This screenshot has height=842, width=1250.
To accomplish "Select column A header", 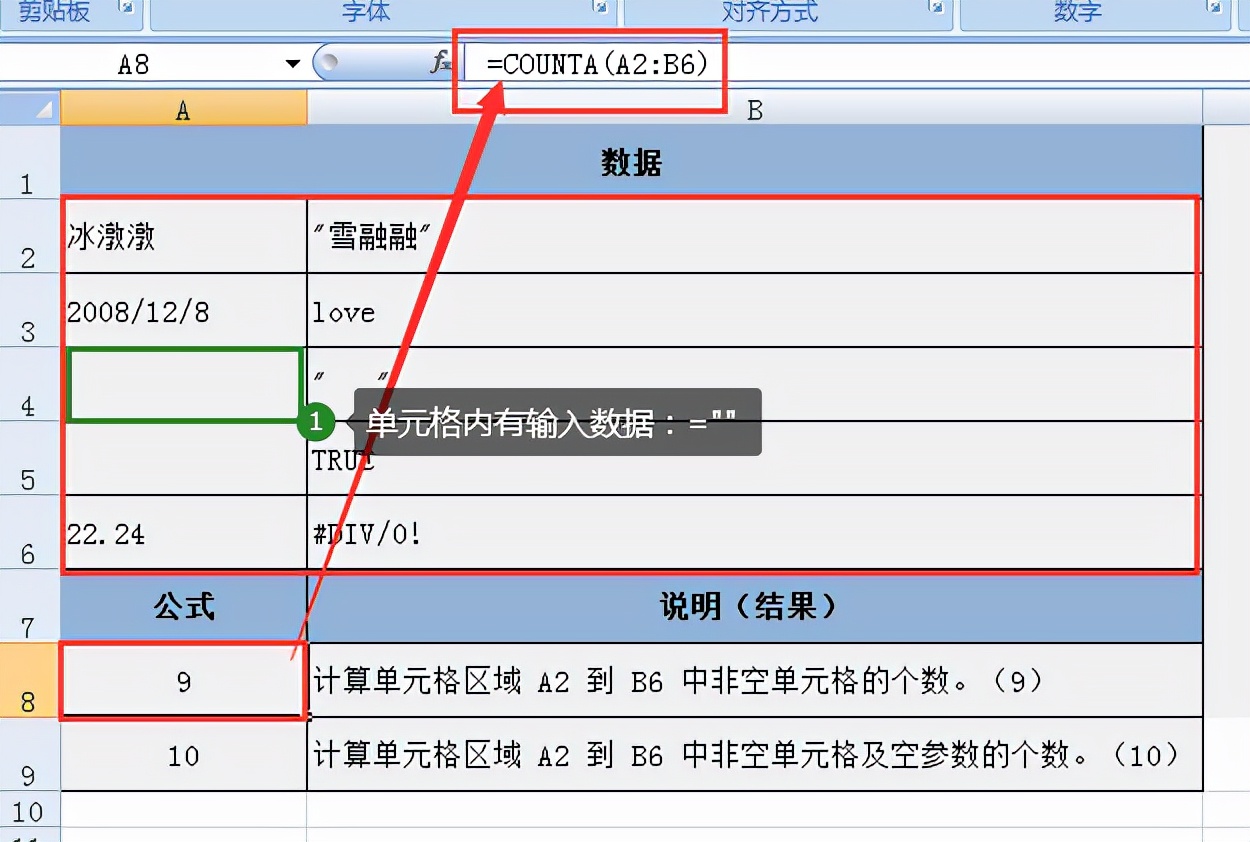I will pyautogui.click(x=183, y=108).
